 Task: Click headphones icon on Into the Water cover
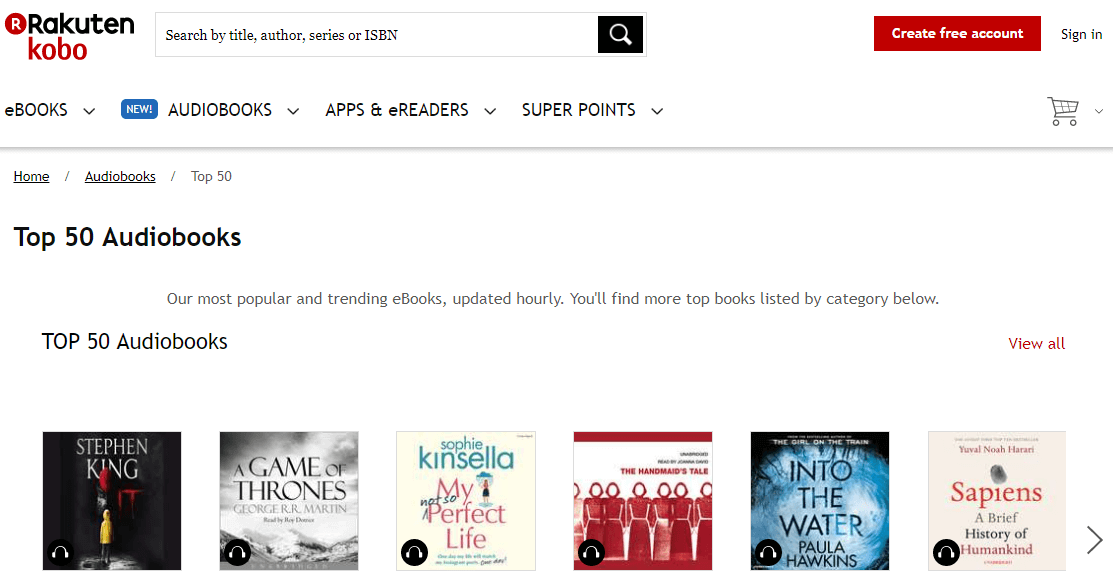point(768,552)
